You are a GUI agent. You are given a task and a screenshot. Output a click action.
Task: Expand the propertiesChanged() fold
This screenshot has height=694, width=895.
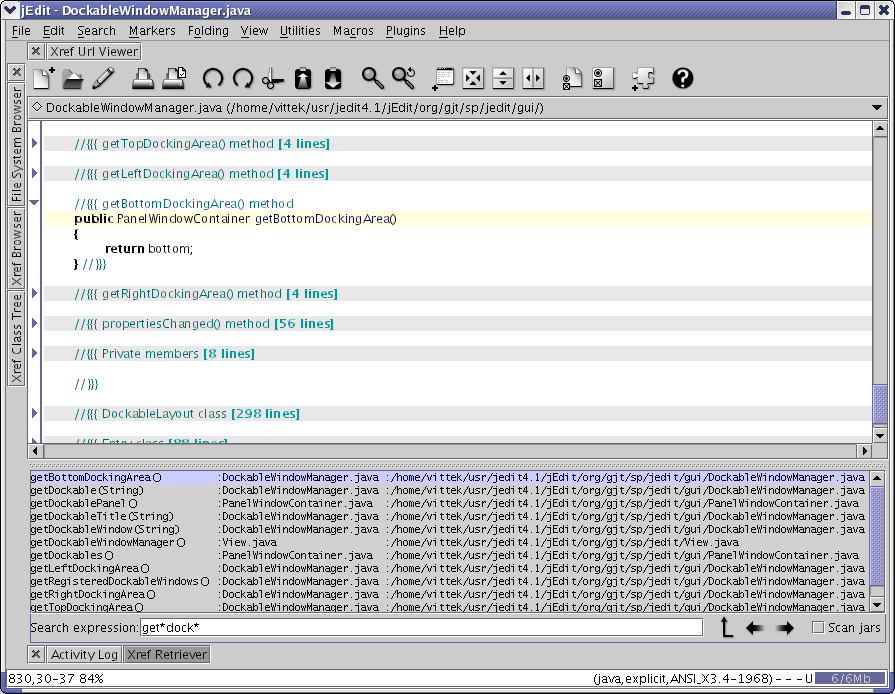click(x=34, y=323)
